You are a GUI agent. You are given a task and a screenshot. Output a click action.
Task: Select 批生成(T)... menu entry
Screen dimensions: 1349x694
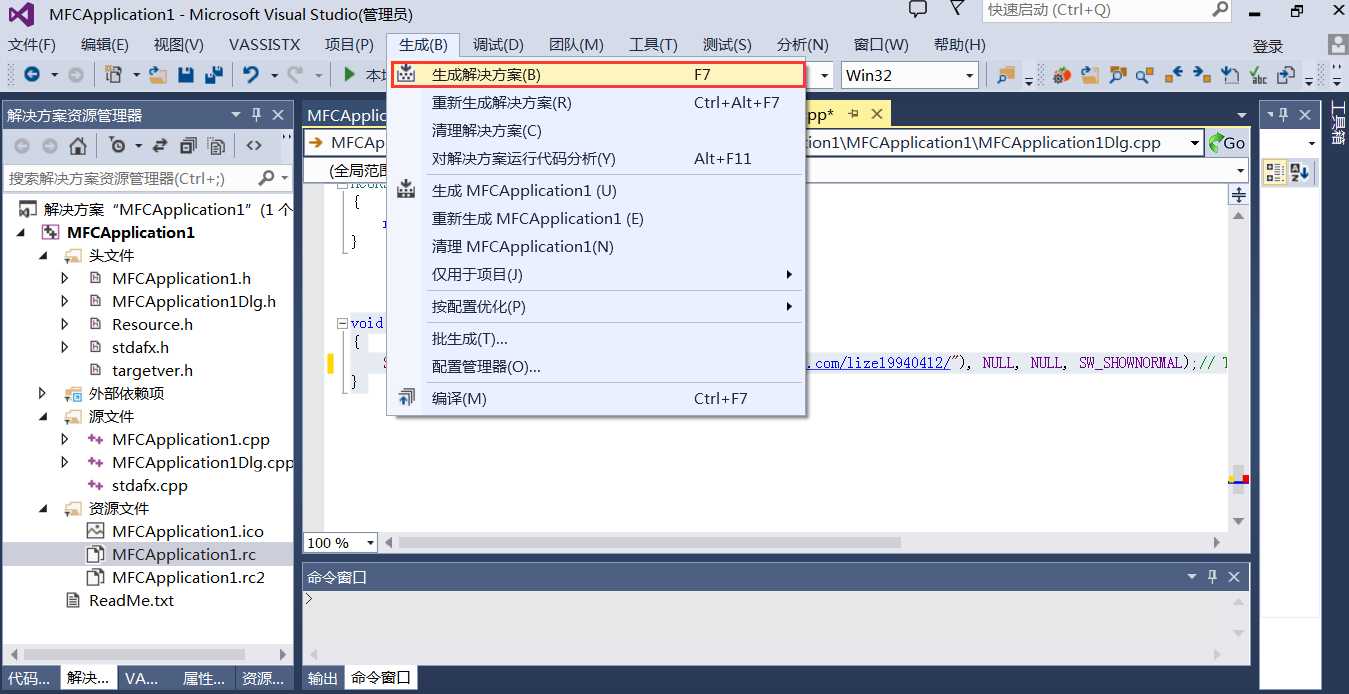point(597,339)
